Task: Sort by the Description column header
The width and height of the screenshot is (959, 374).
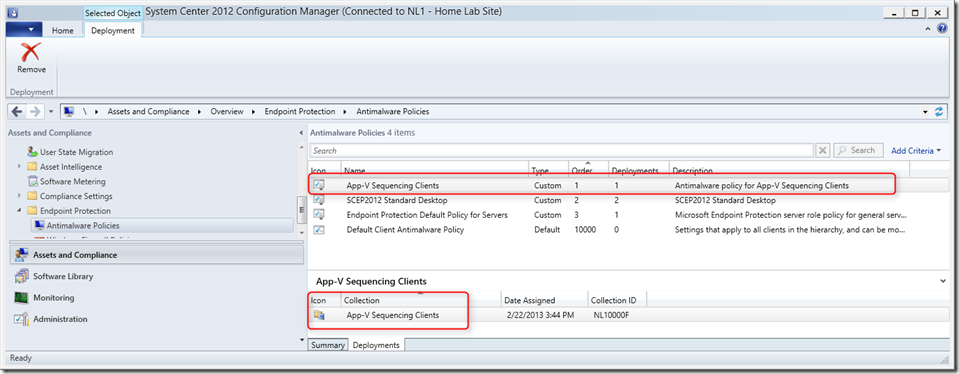Action: click(x=790, y=170)
